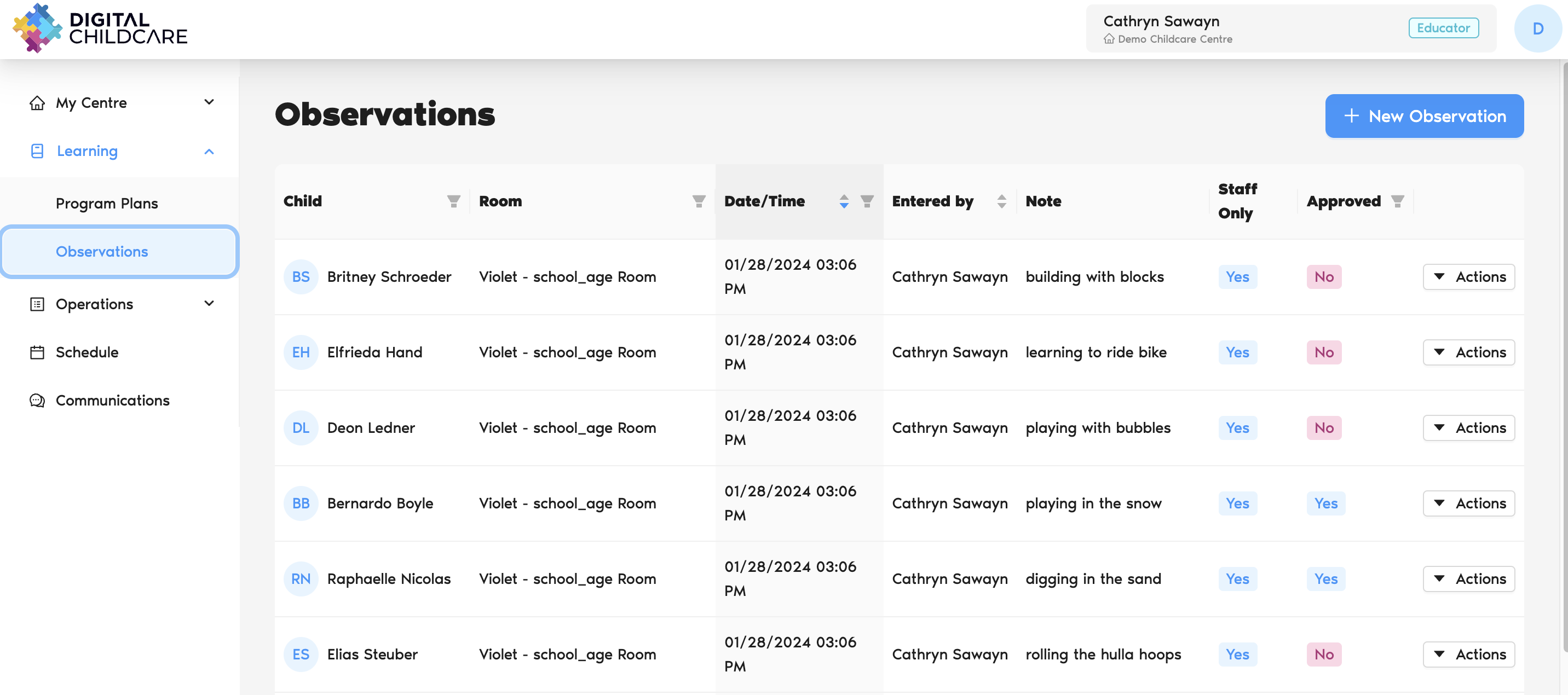The image size is (1568, 695).
Task: Expand the Operations menu chevron
Action: (x=209, y=304)
